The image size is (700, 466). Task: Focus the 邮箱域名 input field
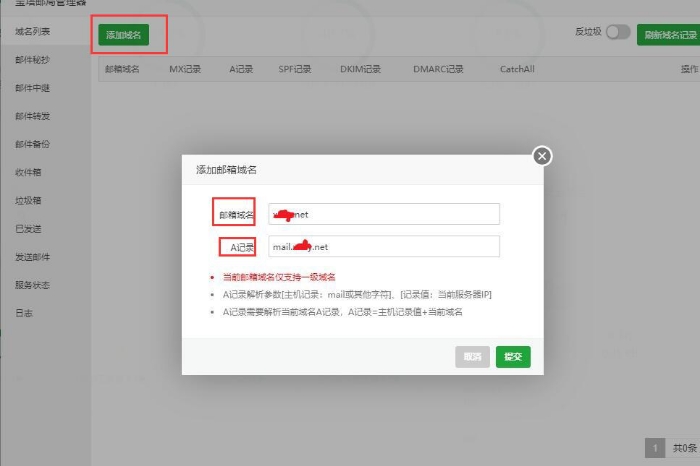pyautogui.click(x=383, y=213)
